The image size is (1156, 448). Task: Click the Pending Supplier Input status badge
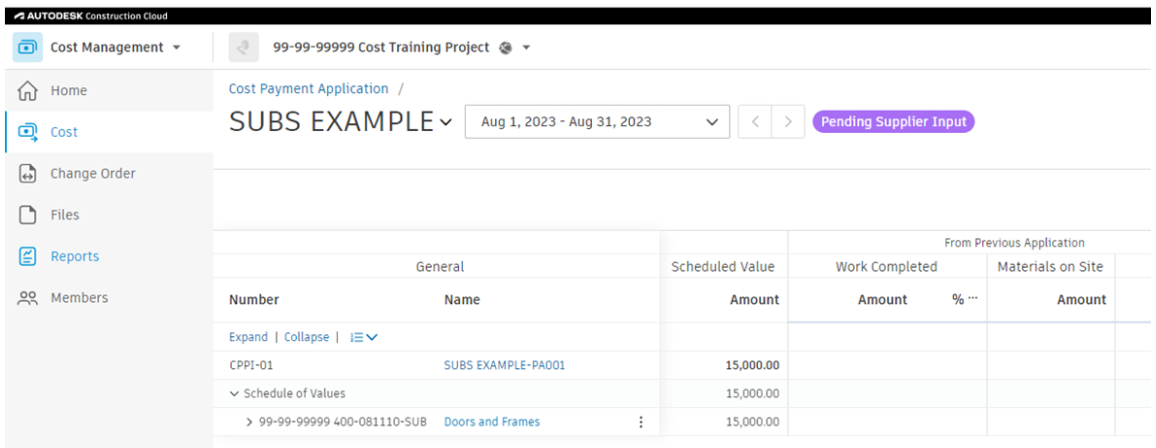tap(894, 122)
